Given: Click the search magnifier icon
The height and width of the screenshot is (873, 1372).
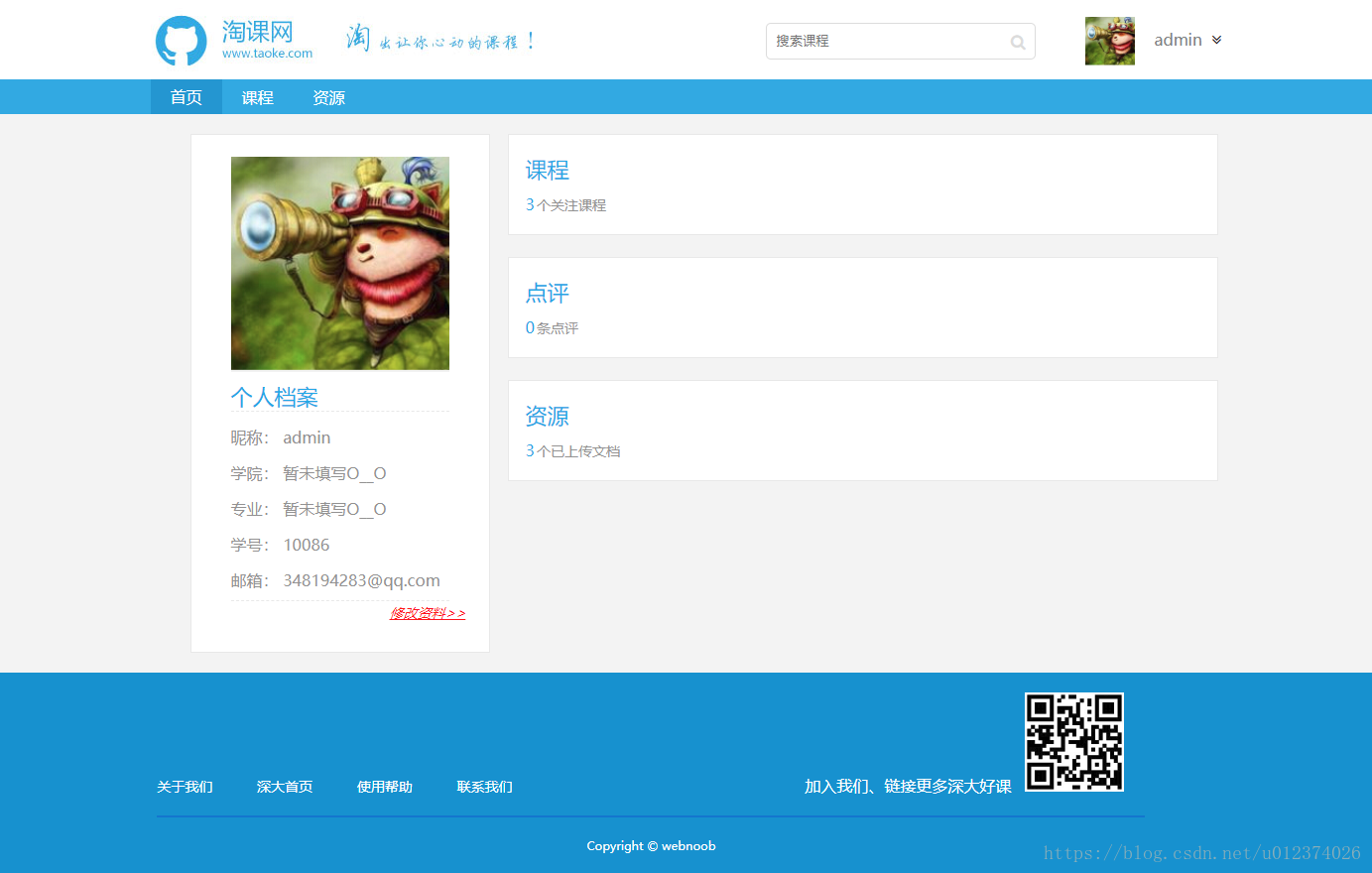Looking at the screenshot, I should point(1018,42).
